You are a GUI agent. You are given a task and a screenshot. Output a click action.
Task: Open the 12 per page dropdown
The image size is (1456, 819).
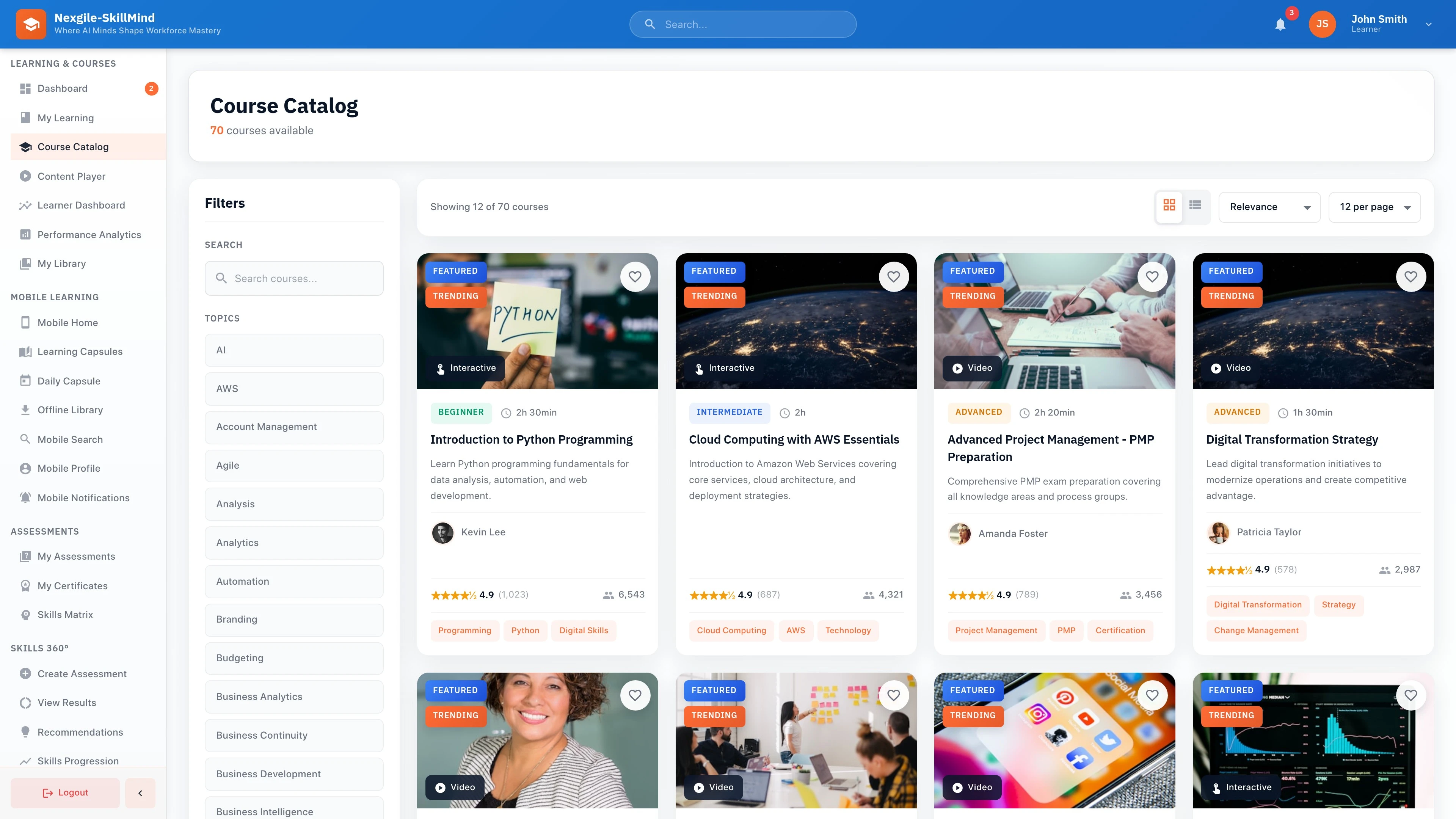pos(1374,207)
